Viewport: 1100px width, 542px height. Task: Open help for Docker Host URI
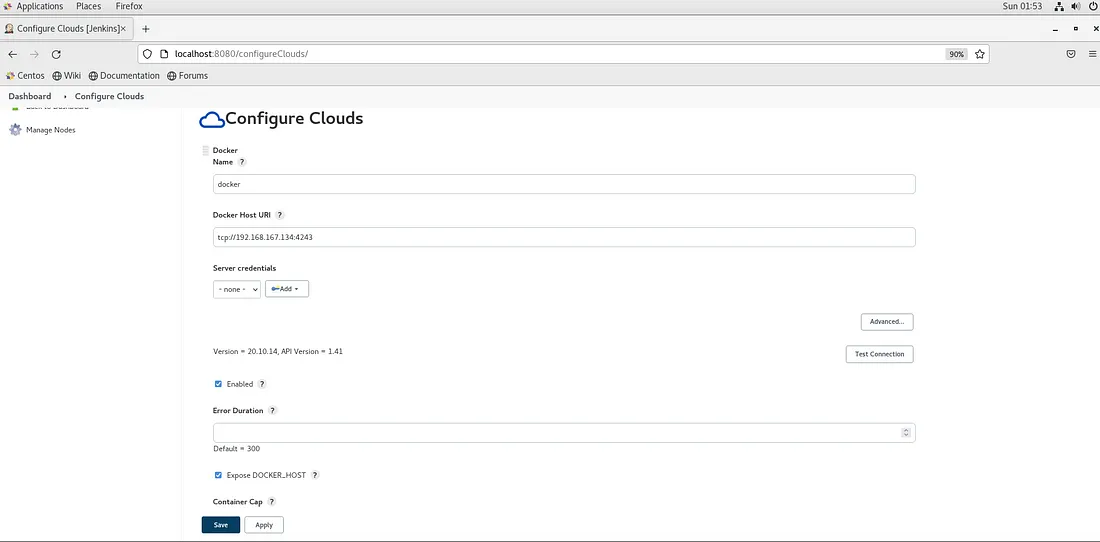280,215
